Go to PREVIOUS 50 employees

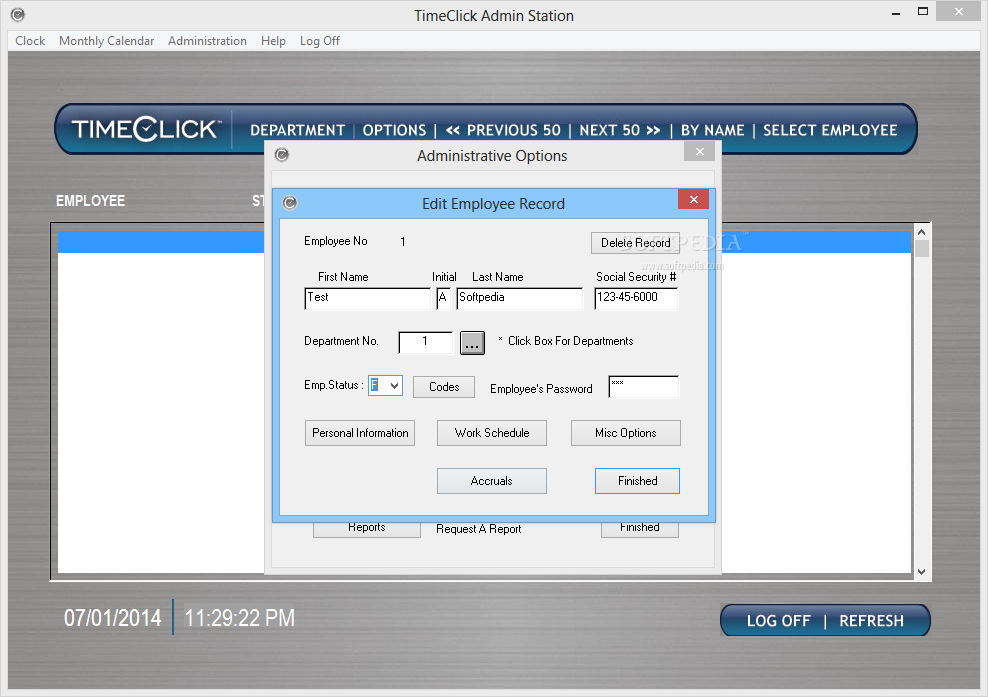pos(503,130)
